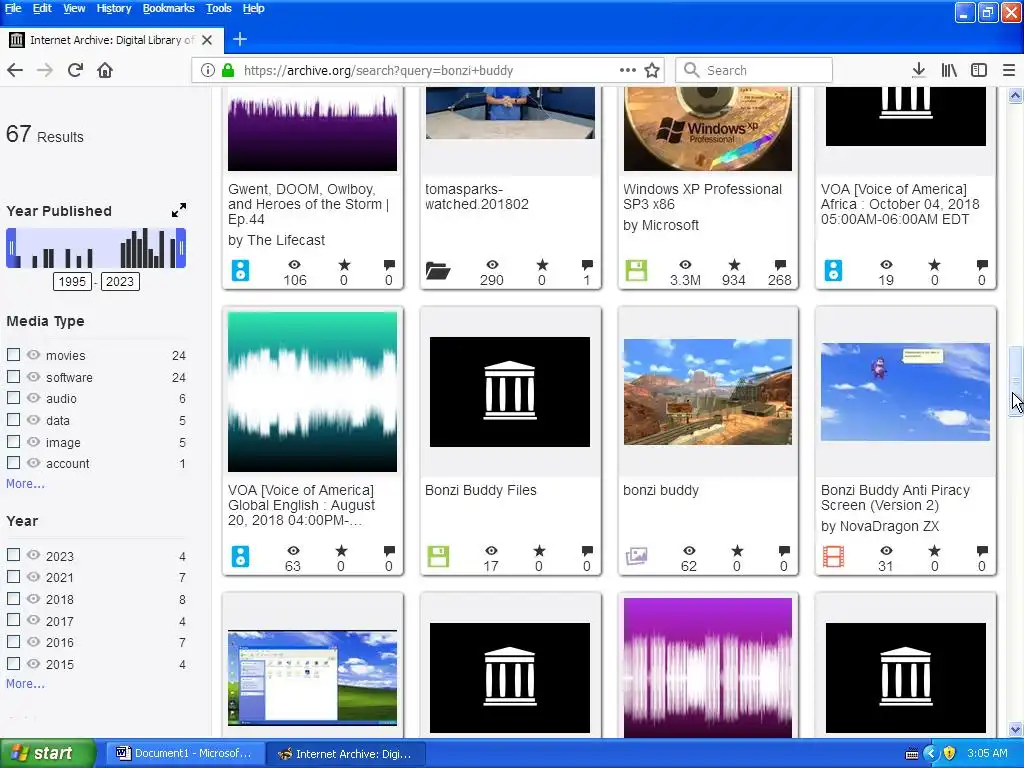Check the 2023 year checkbox
This screenshot has width=1024, height=768.
tap(13, 555)
